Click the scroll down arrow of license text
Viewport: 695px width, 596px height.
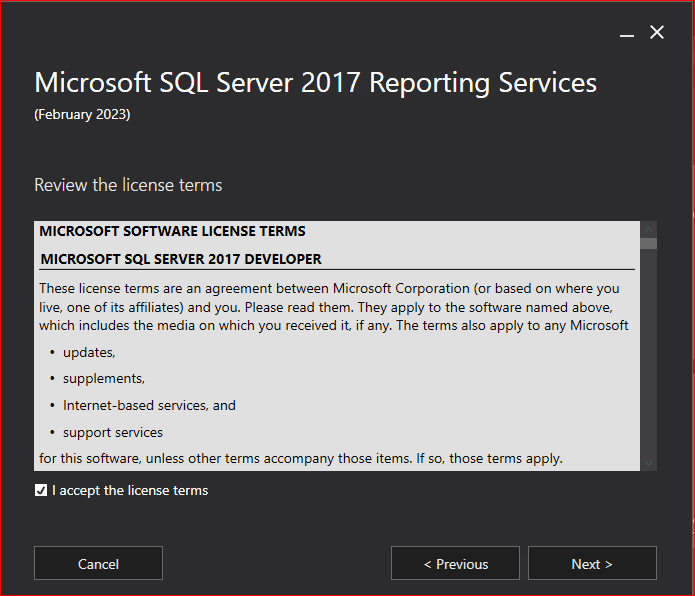(x=649, y=463)
